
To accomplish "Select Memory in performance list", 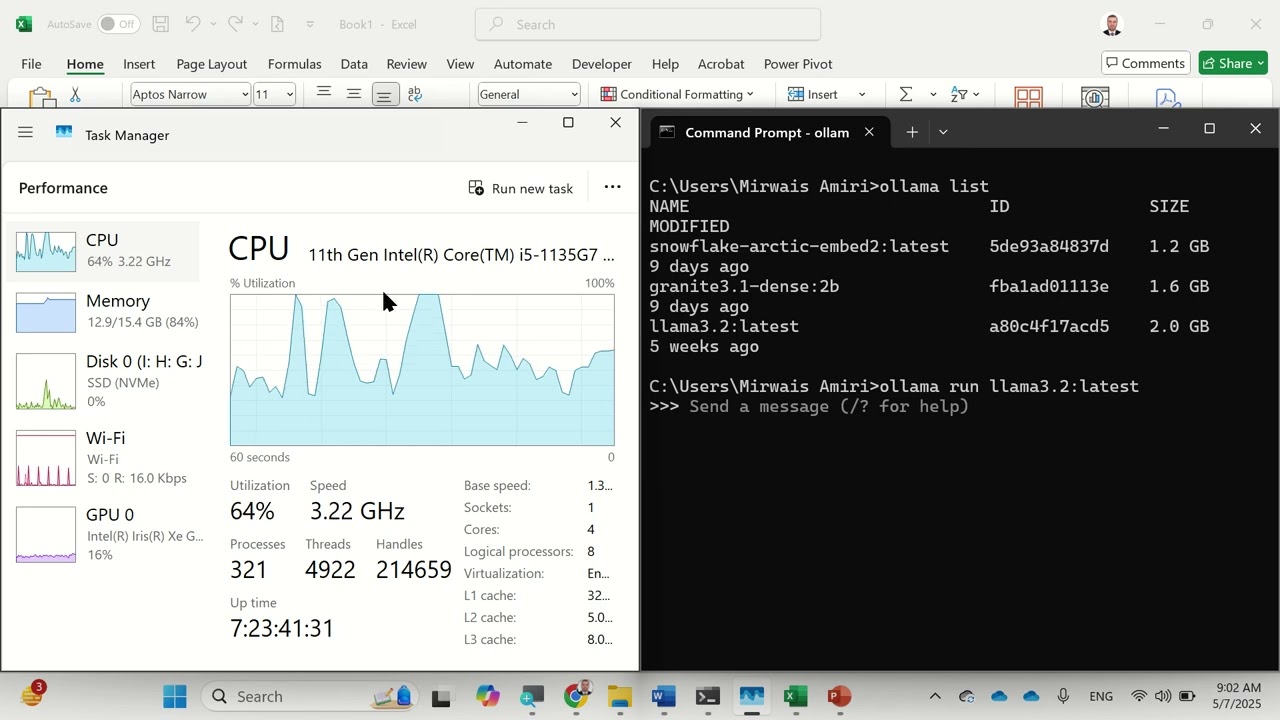I will pos(104,311).
